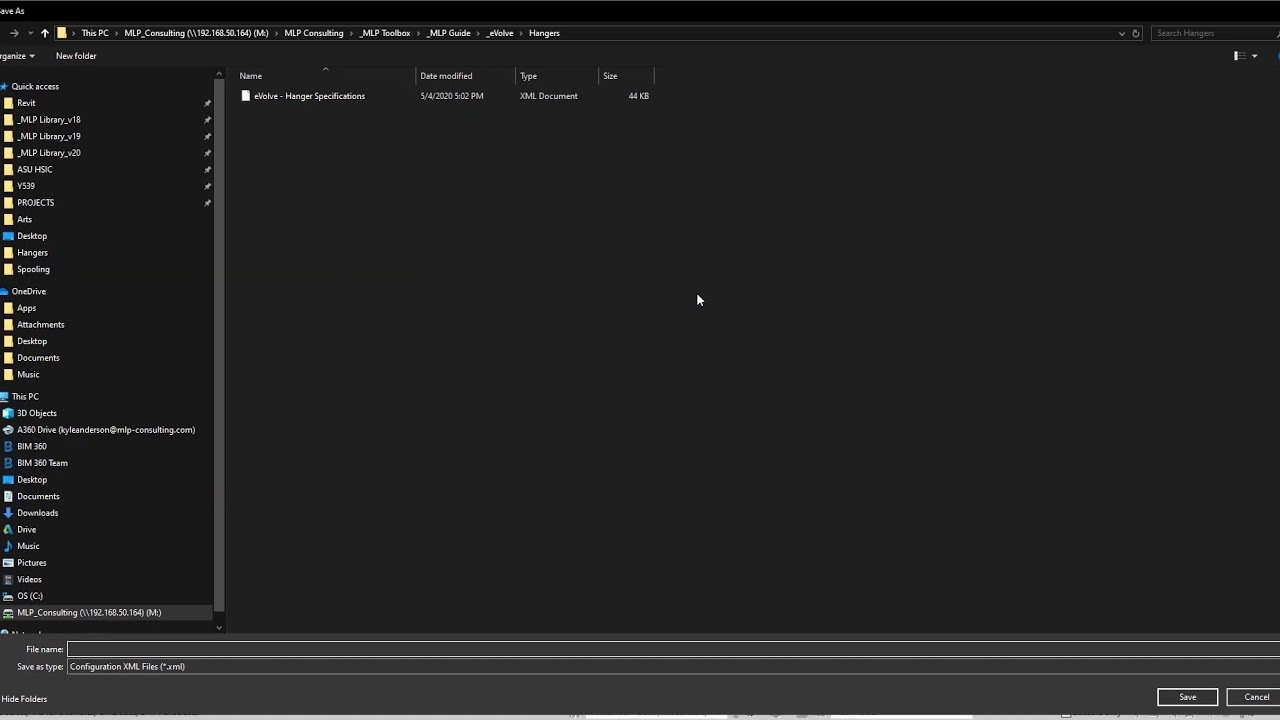Viewport: 1280px width, 720px height.
Task: Open the recent locations dropdown arrow
Action: point(30,33)
